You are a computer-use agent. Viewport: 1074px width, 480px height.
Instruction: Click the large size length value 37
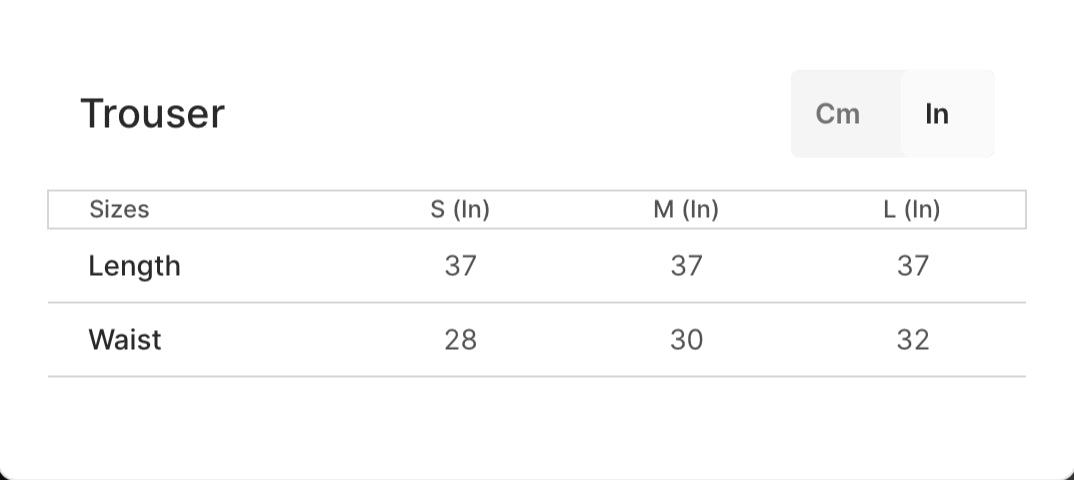point(912,266)
